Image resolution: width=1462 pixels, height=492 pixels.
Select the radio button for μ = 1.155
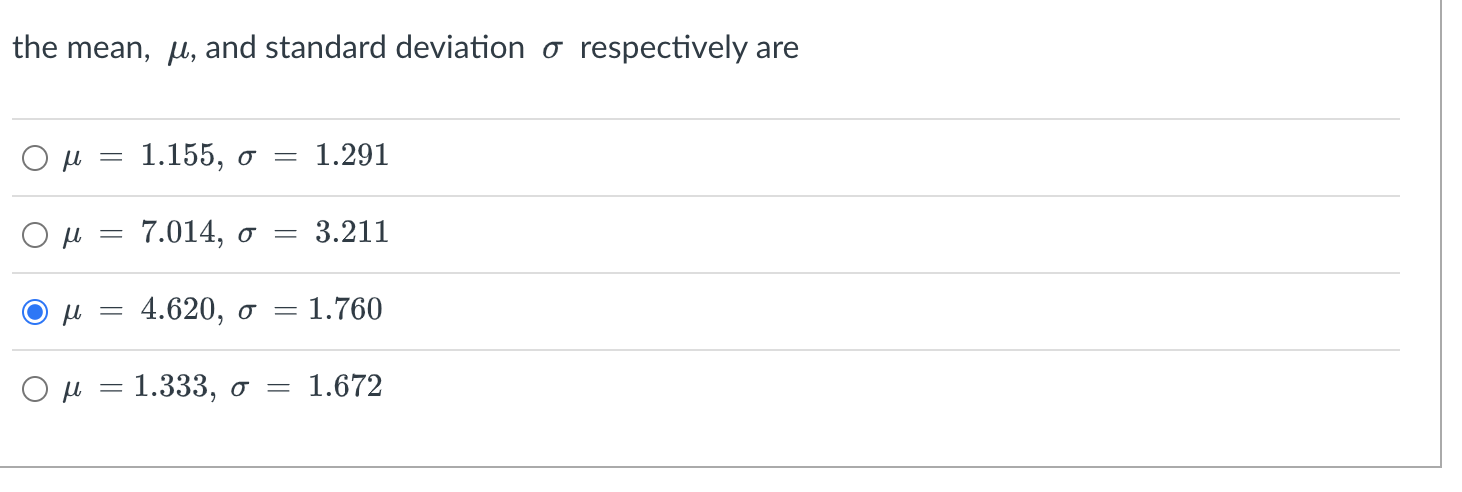[x=35, y=159]
